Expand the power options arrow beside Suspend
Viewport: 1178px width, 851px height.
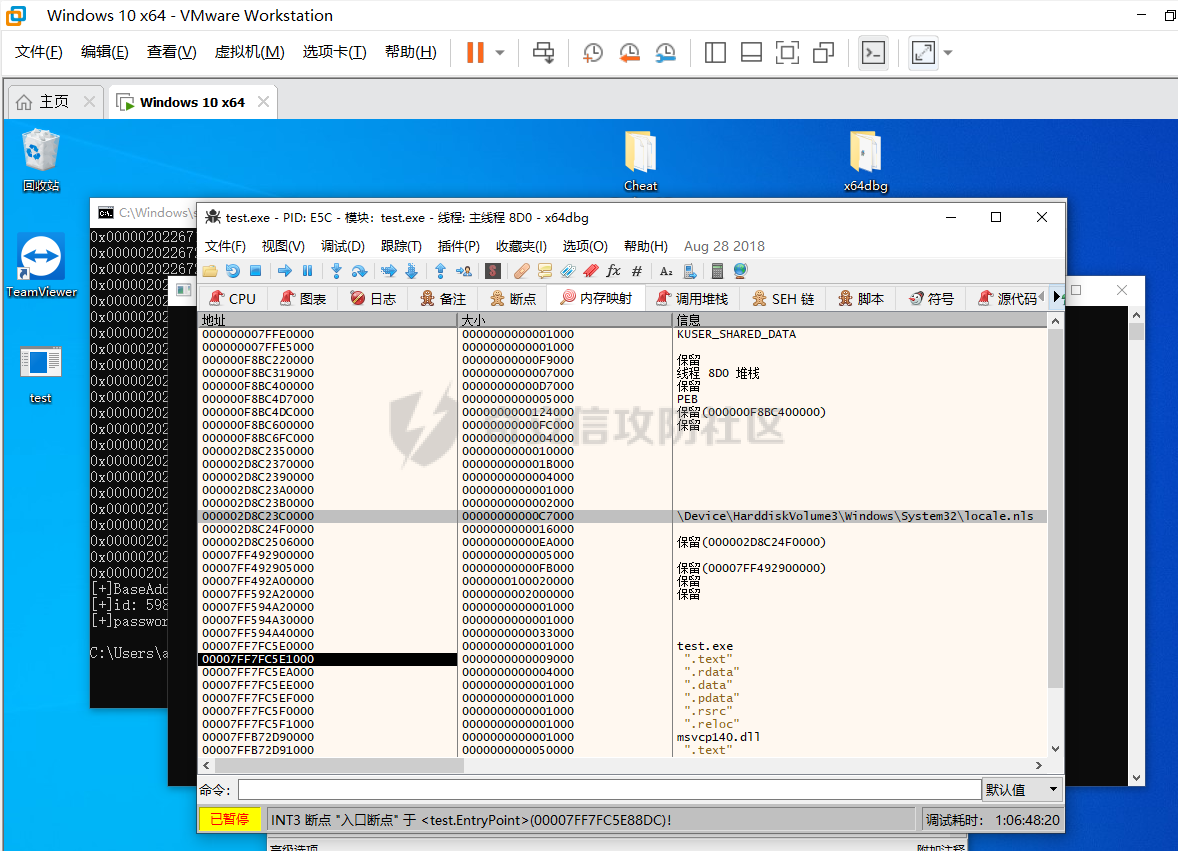500,53
